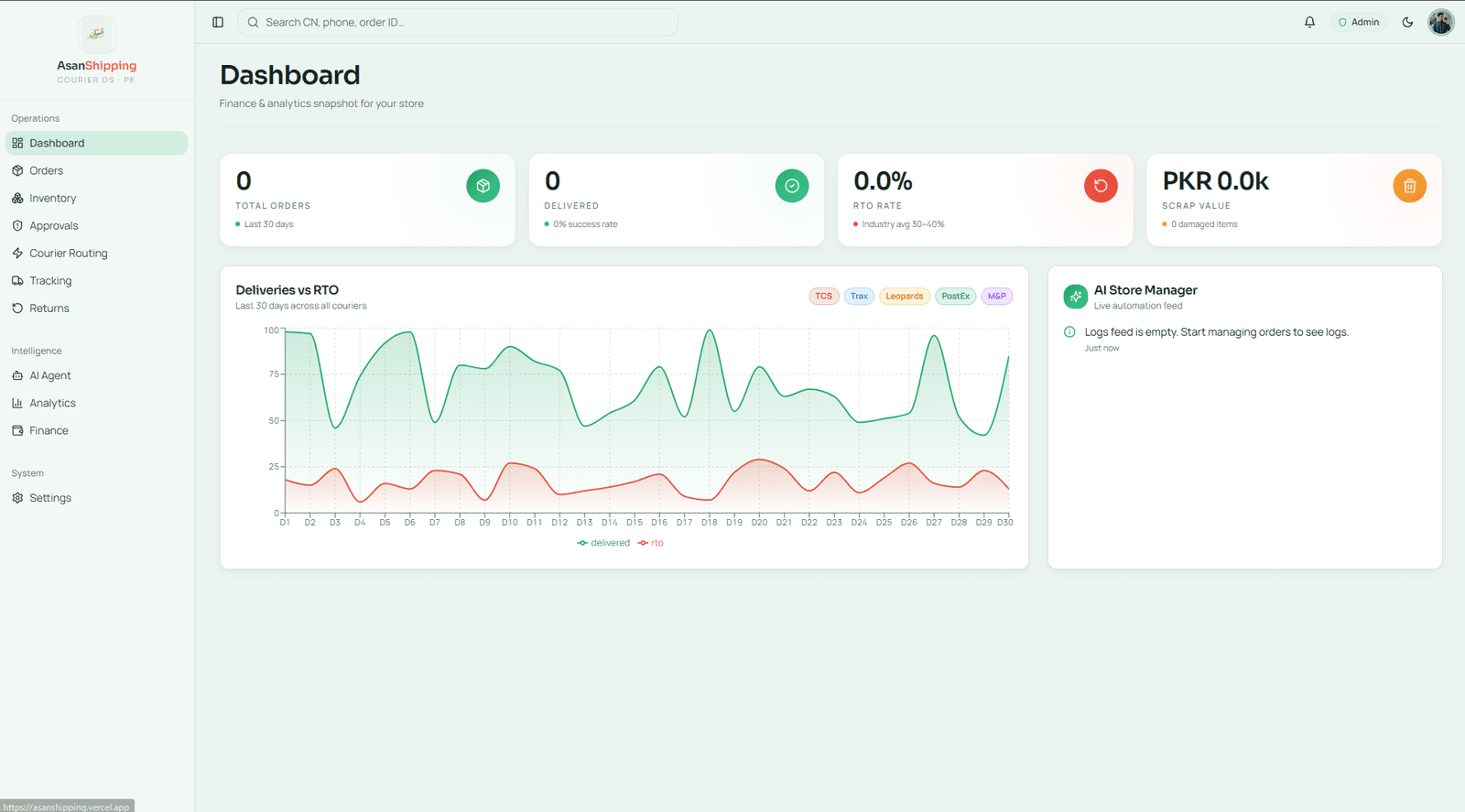Open Inventory in the sidebar

point(97,198)
